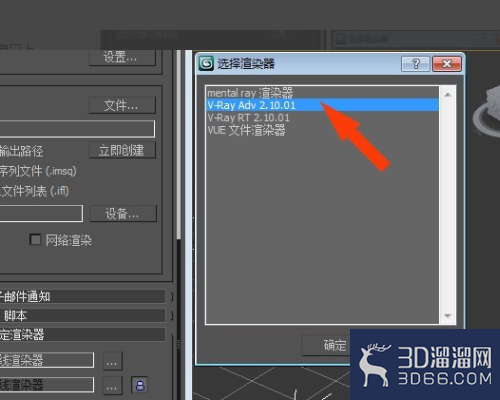The height and width of the screenshot is (400, 500).
Task: Open 设置... in render setup panel
Action: 122,57
